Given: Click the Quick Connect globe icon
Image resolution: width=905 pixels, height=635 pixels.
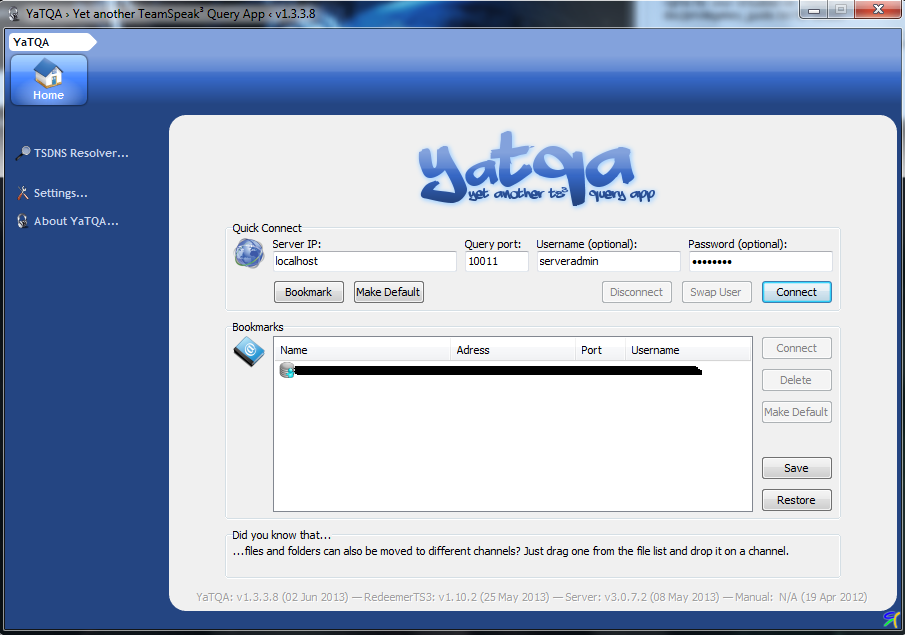Looking at the screenshot, I should [x=249, y=253].
